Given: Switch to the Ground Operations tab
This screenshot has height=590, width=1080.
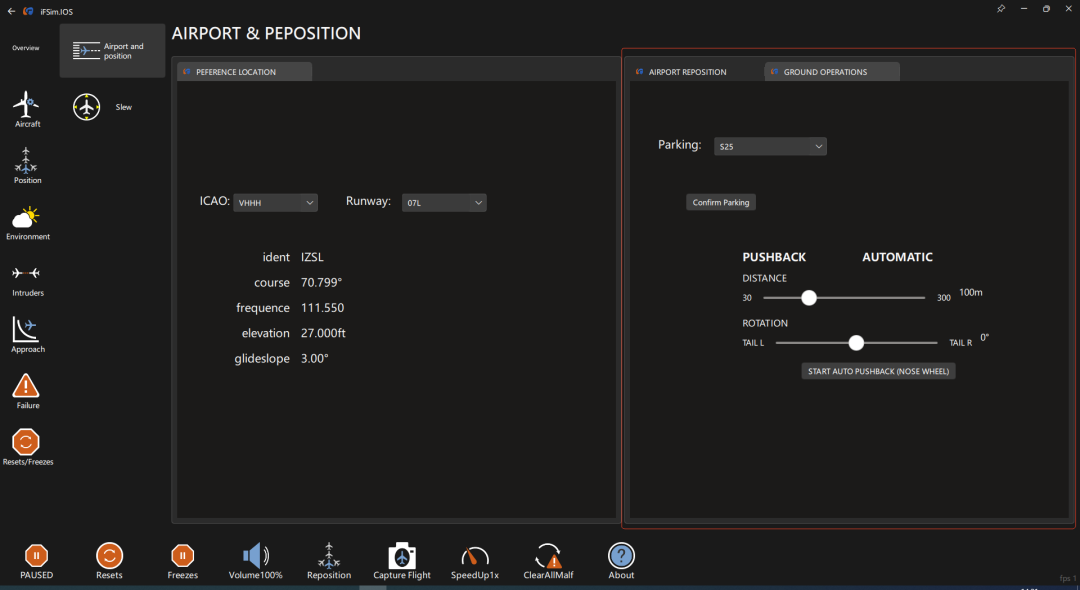Looking at the screenshot, I should (x=831, y=72).
